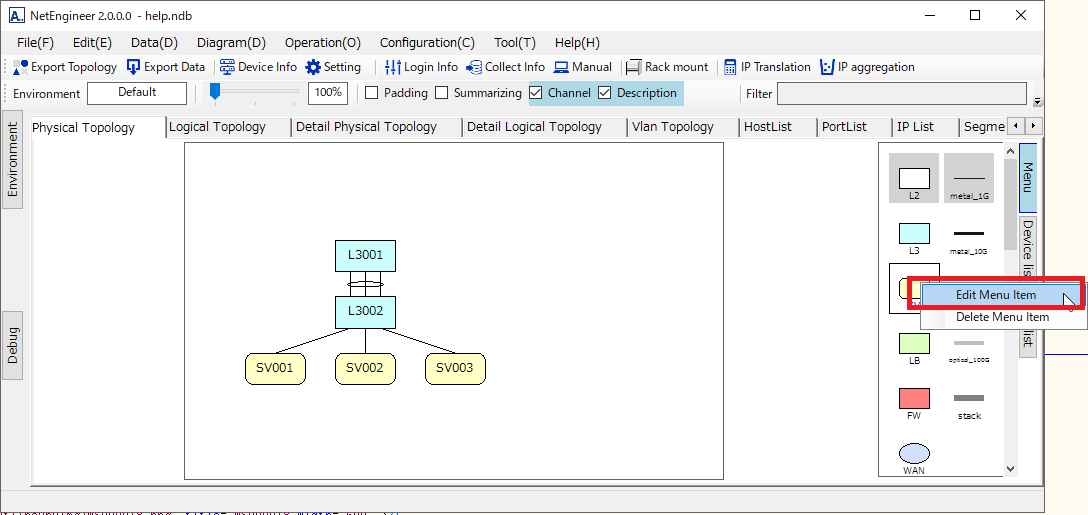Select the FW red shape in the menu palette
Viewport: 1088px width, 515px height.
click(x=914, y=399)
